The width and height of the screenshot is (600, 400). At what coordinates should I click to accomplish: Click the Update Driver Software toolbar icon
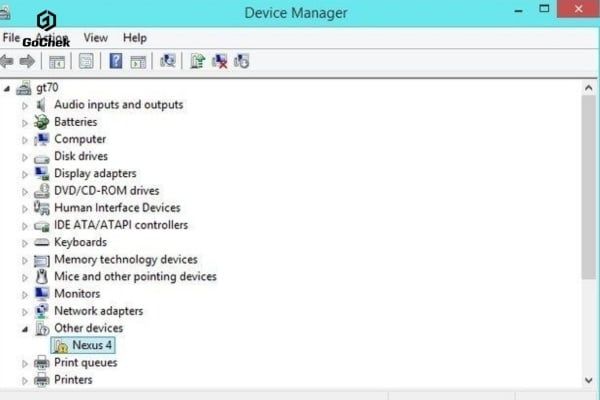[197, 61]
